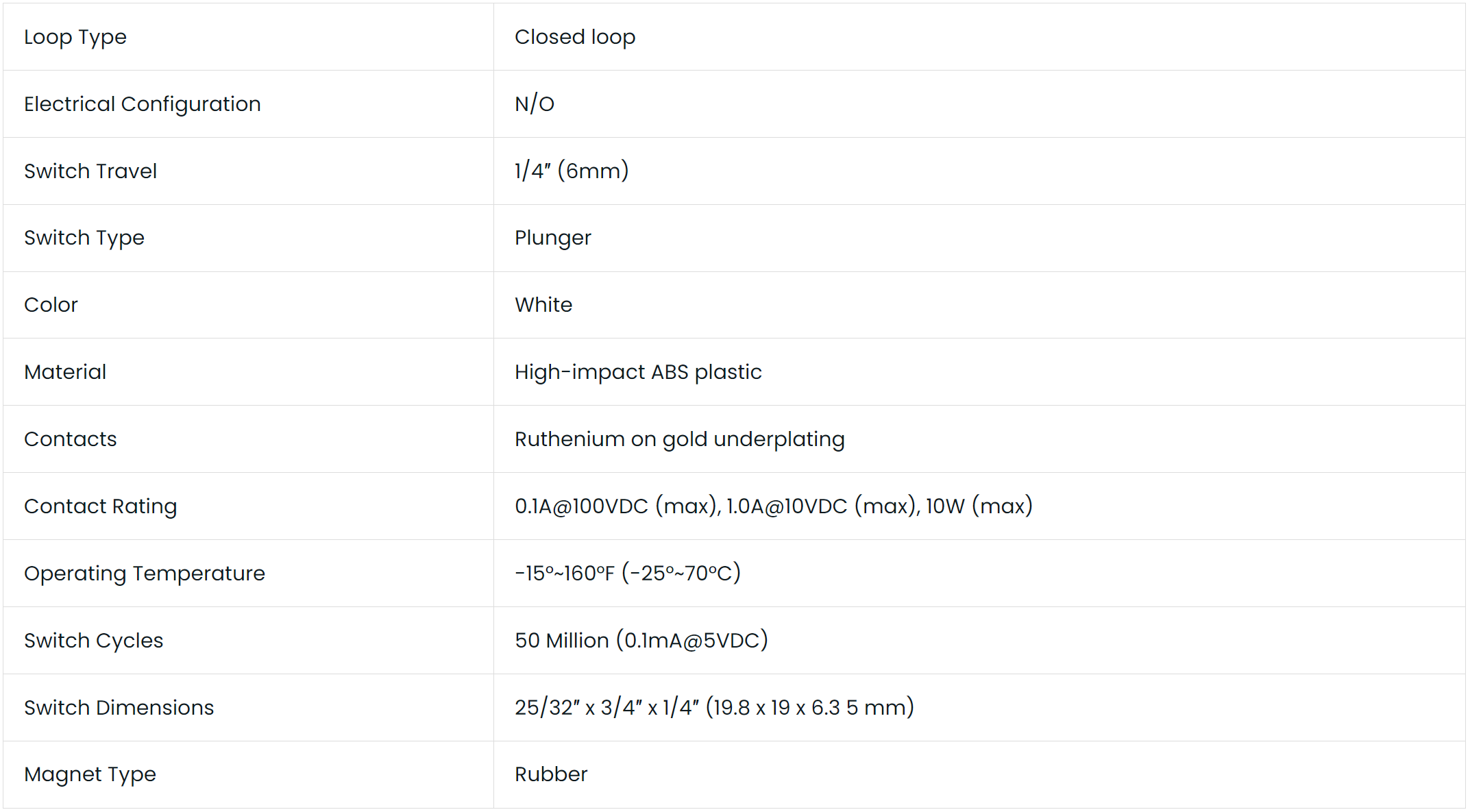The image size is (1470, 812).
Task: Select the Material row label
Action: pos(65,372)
